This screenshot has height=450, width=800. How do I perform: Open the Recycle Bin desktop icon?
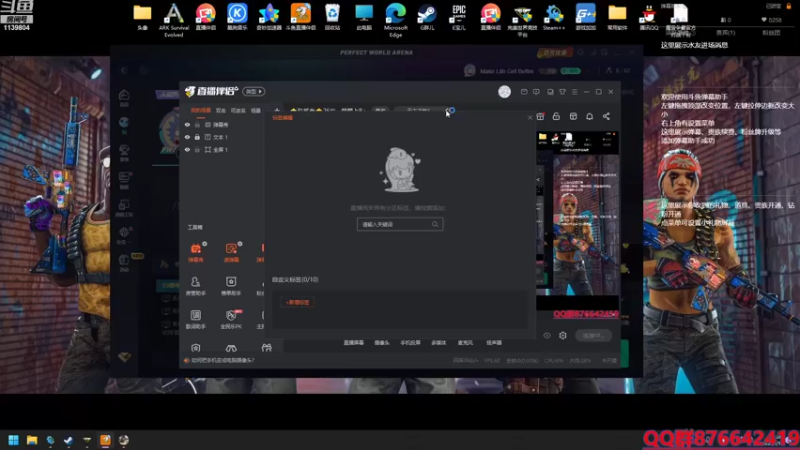pos(332,17)
